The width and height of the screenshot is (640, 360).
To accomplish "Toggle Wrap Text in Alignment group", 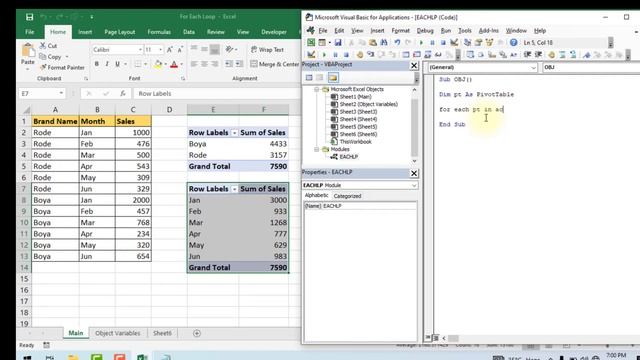I will pyautogui.click(x=267, y=49).
